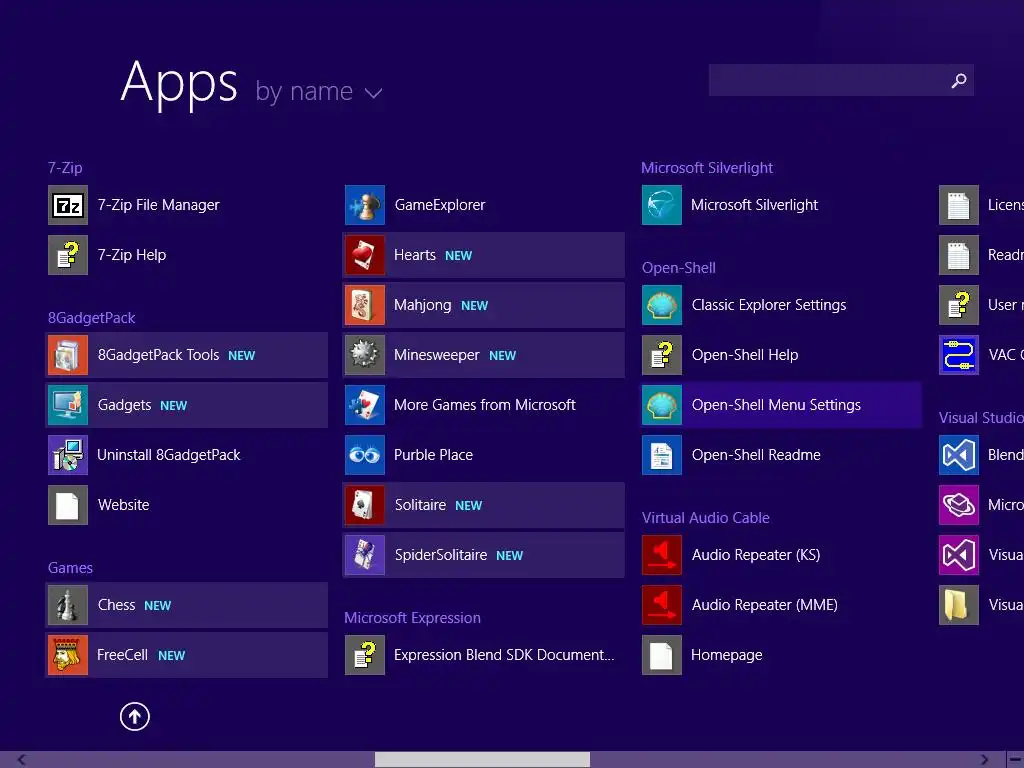Click 'More Games from Microsoft' label
The height and width of the screenshot is (768, 1024).
pos(485,405)
